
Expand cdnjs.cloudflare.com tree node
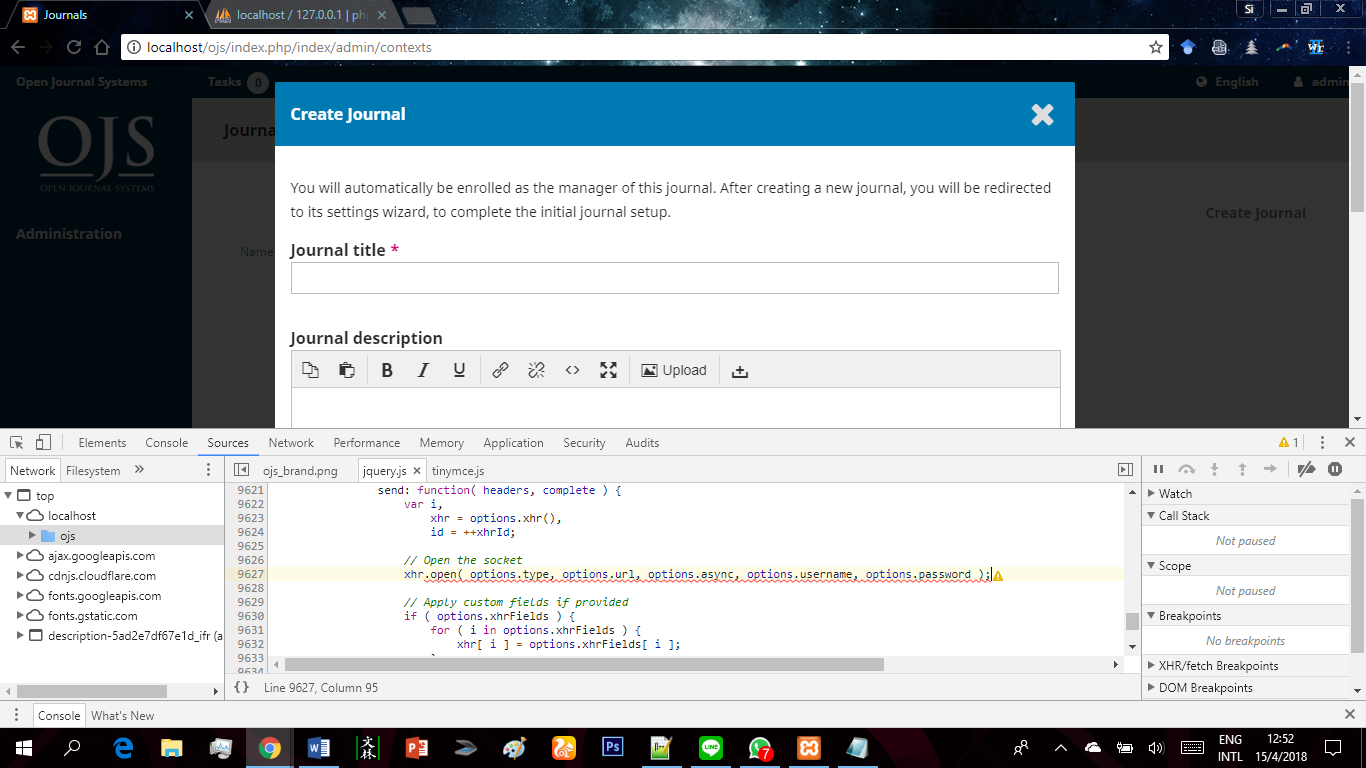coord(21,576)
